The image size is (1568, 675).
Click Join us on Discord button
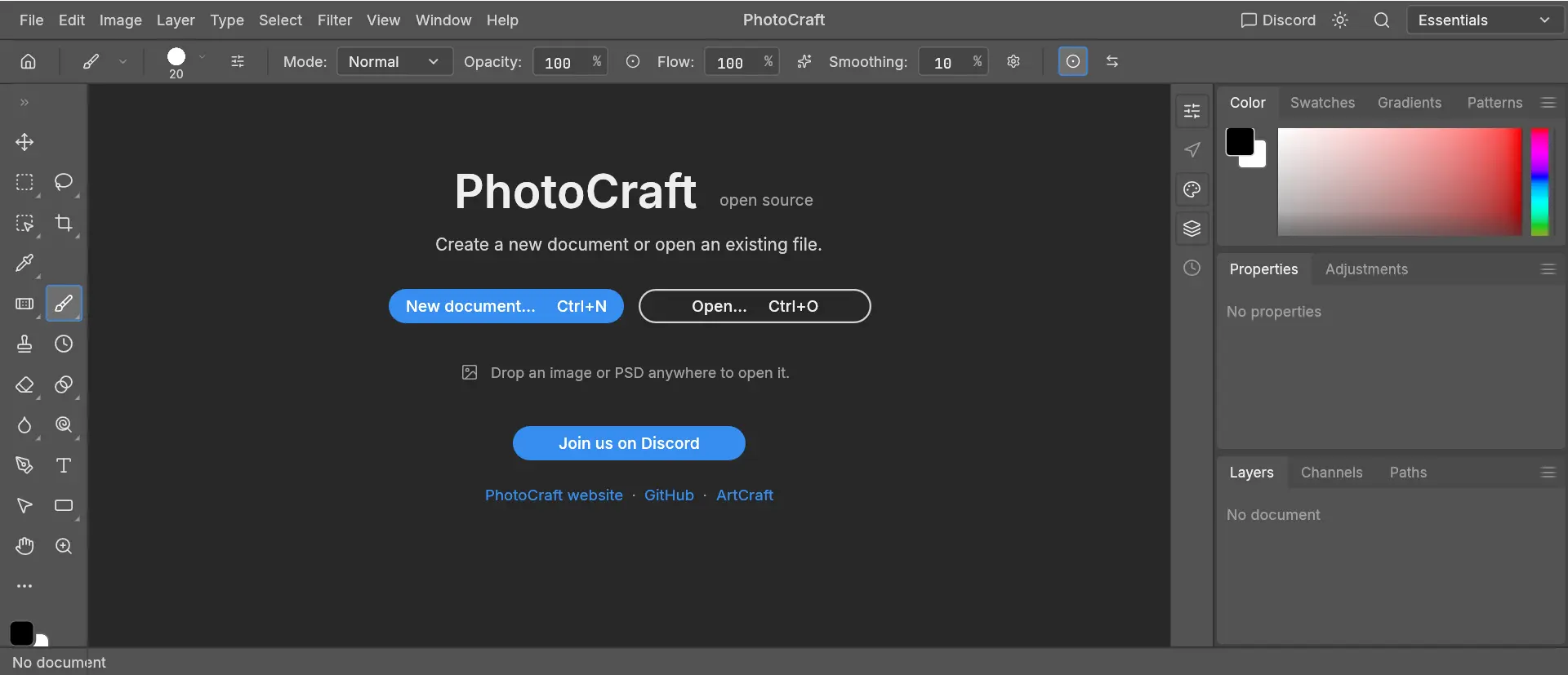(629, 443)
